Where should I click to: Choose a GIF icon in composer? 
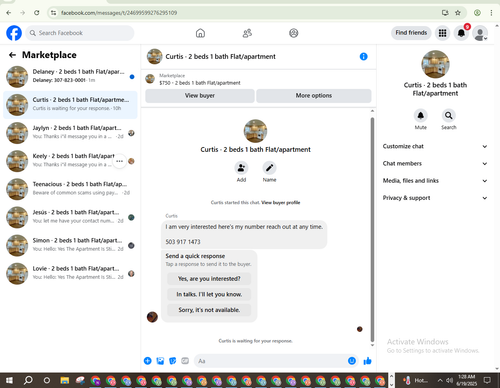point(185,361)
